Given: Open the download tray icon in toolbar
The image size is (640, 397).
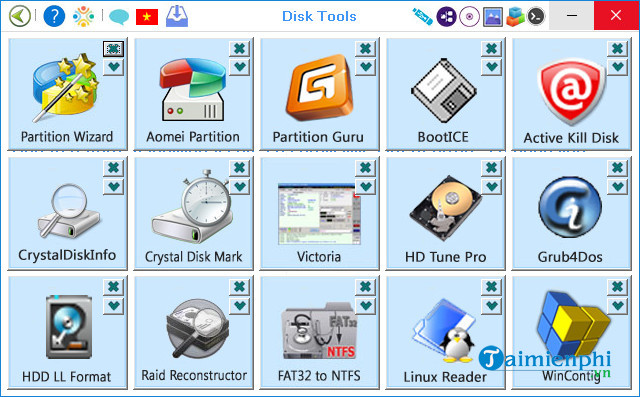Looking at the screenshot, I should [x=177, y=16].
